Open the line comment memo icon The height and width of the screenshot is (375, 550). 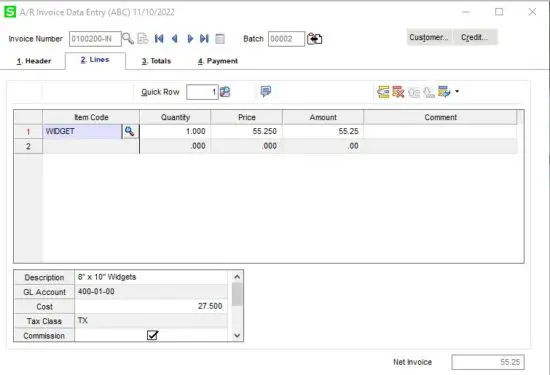(266, 92)
